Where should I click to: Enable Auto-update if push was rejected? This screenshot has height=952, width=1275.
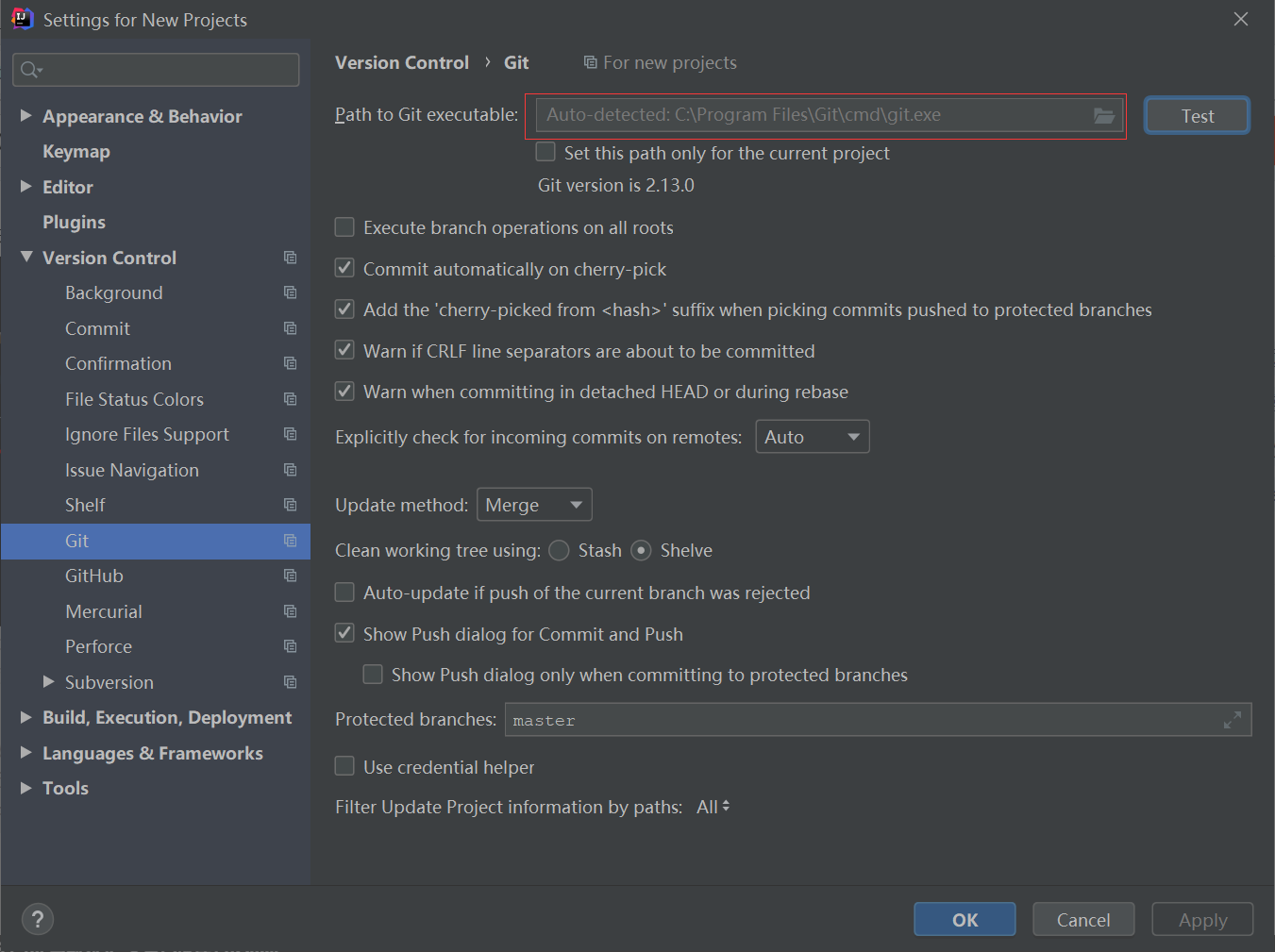pos(344,593)
